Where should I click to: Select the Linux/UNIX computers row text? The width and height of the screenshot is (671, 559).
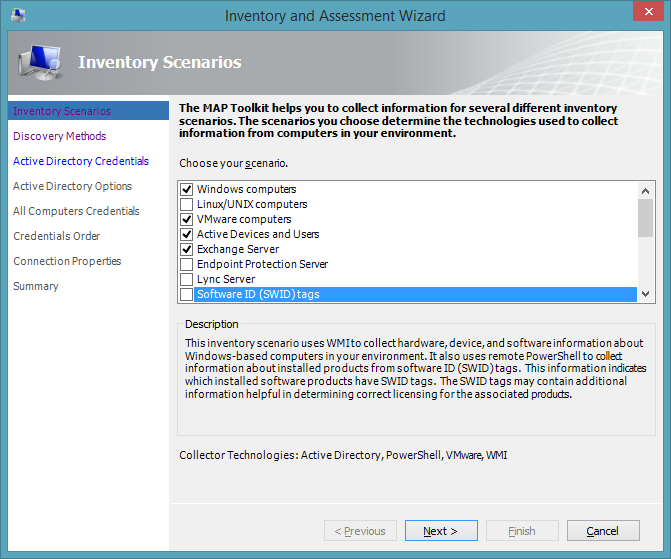click(x=252, y=204)
